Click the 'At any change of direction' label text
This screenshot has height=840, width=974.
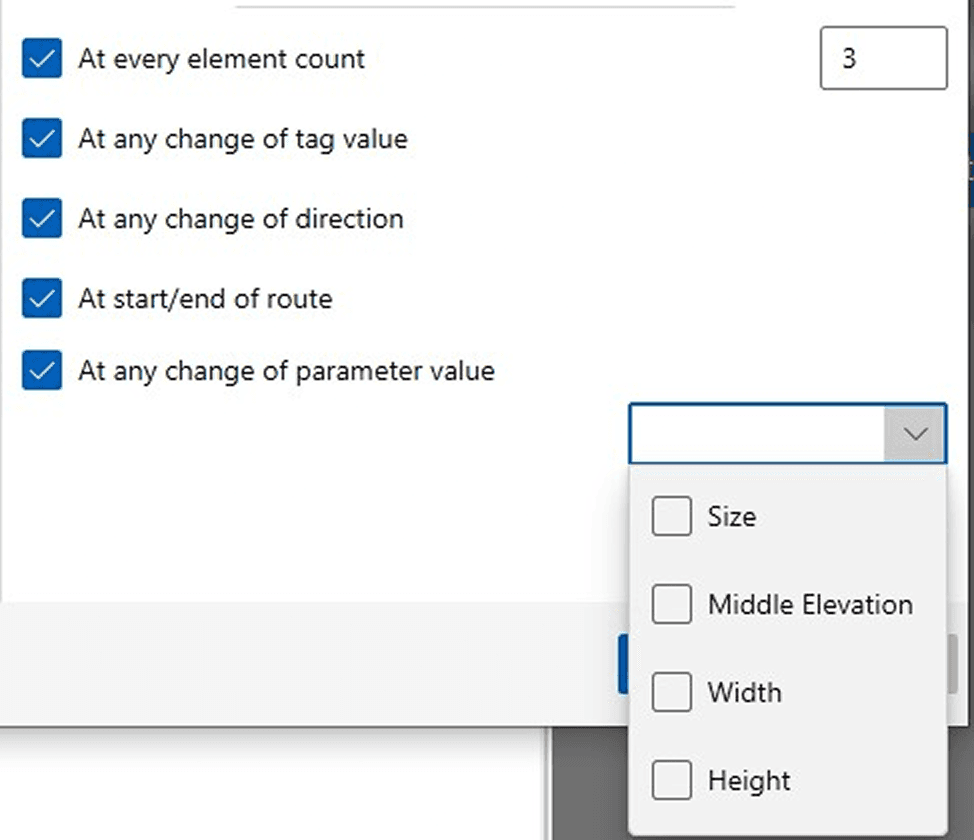[241, 219]
